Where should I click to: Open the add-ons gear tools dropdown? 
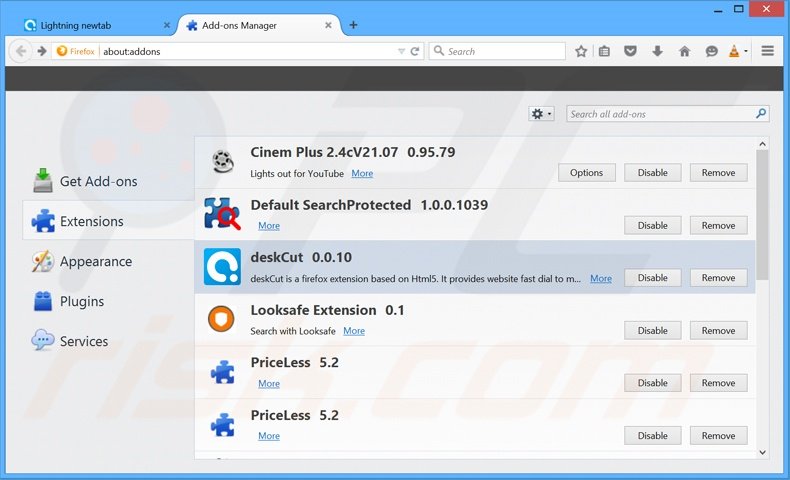click(x=541, y=114)
